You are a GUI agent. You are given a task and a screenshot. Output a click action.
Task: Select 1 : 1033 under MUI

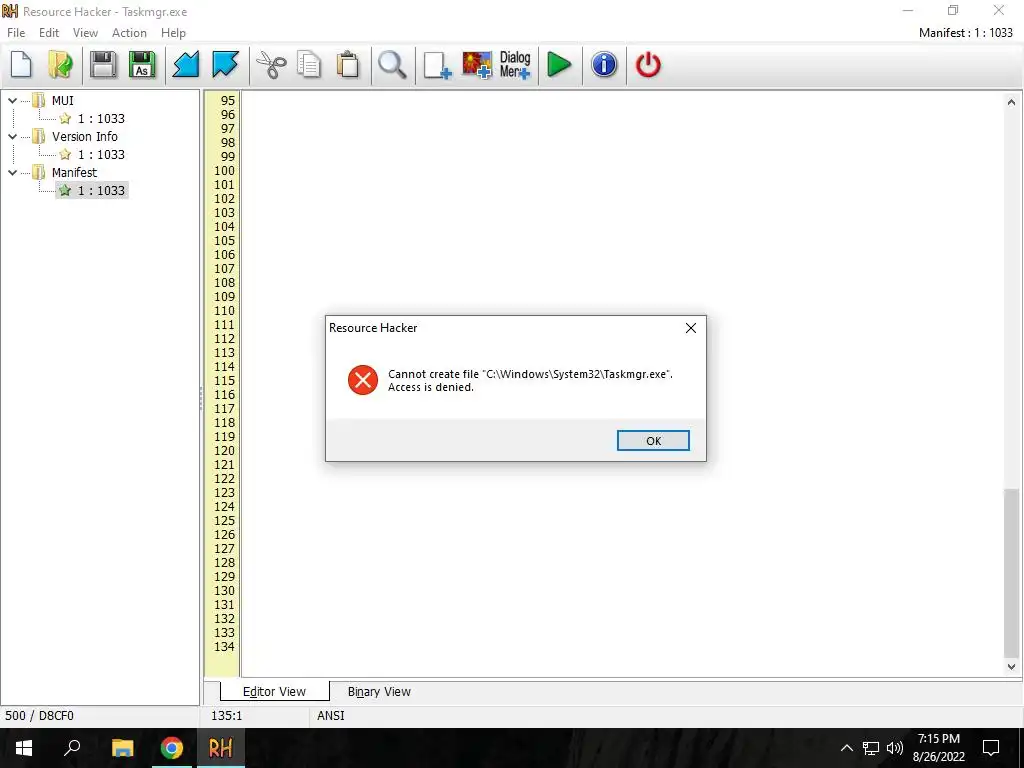click(101, 118)
